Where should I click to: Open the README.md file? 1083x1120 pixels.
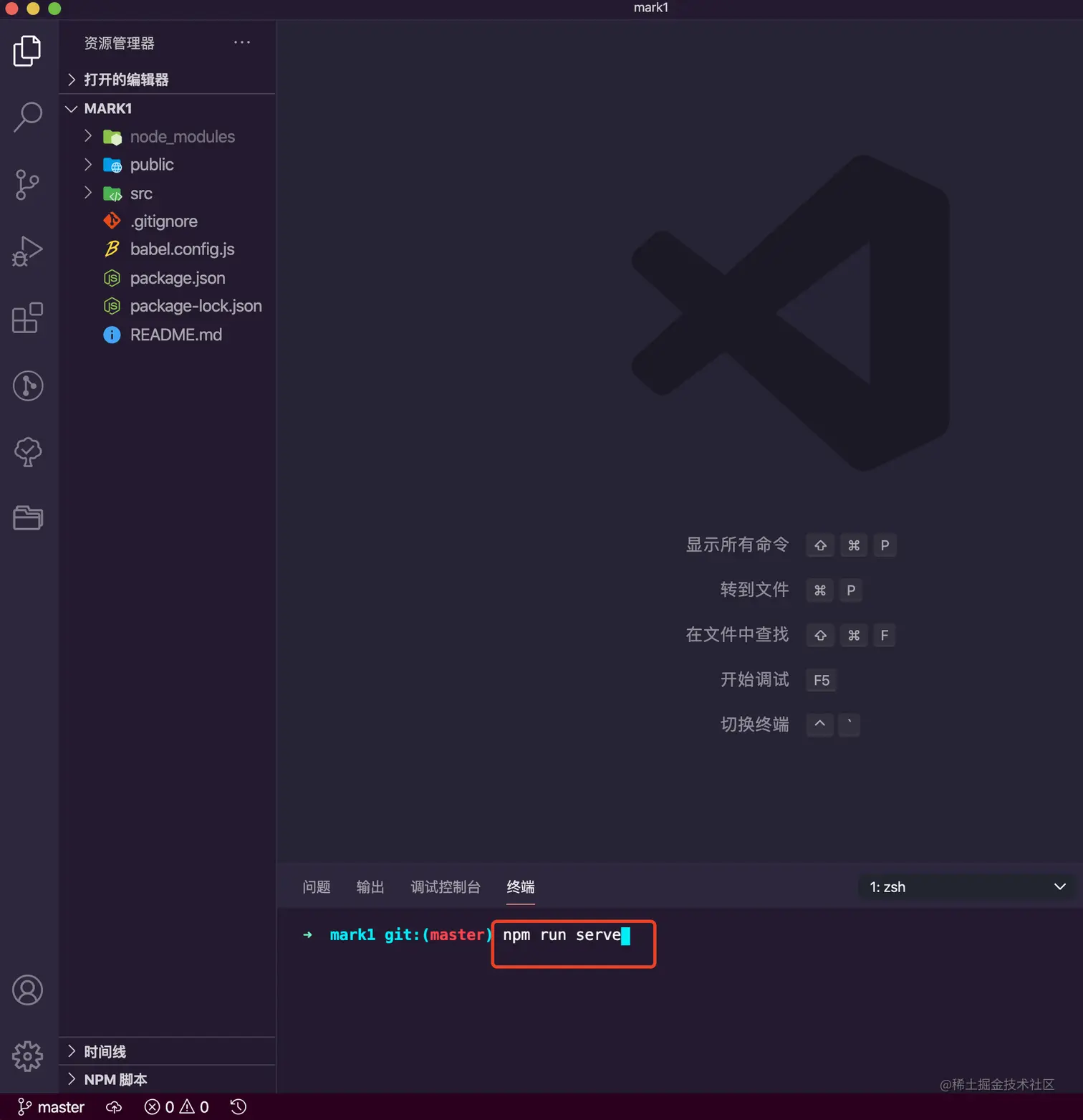176,335
